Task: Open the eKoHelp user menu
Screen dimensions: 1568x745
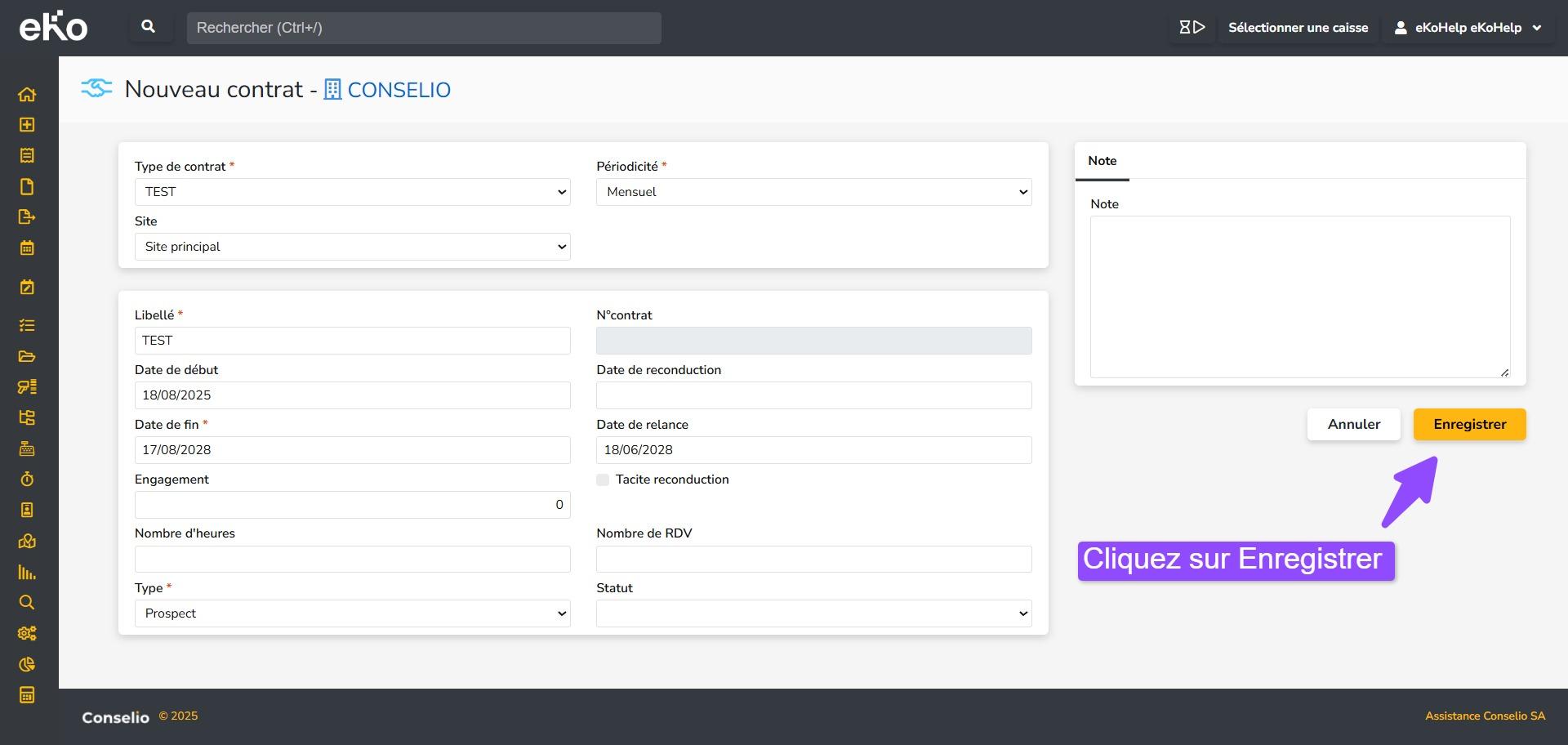Action: [1468, 28]
